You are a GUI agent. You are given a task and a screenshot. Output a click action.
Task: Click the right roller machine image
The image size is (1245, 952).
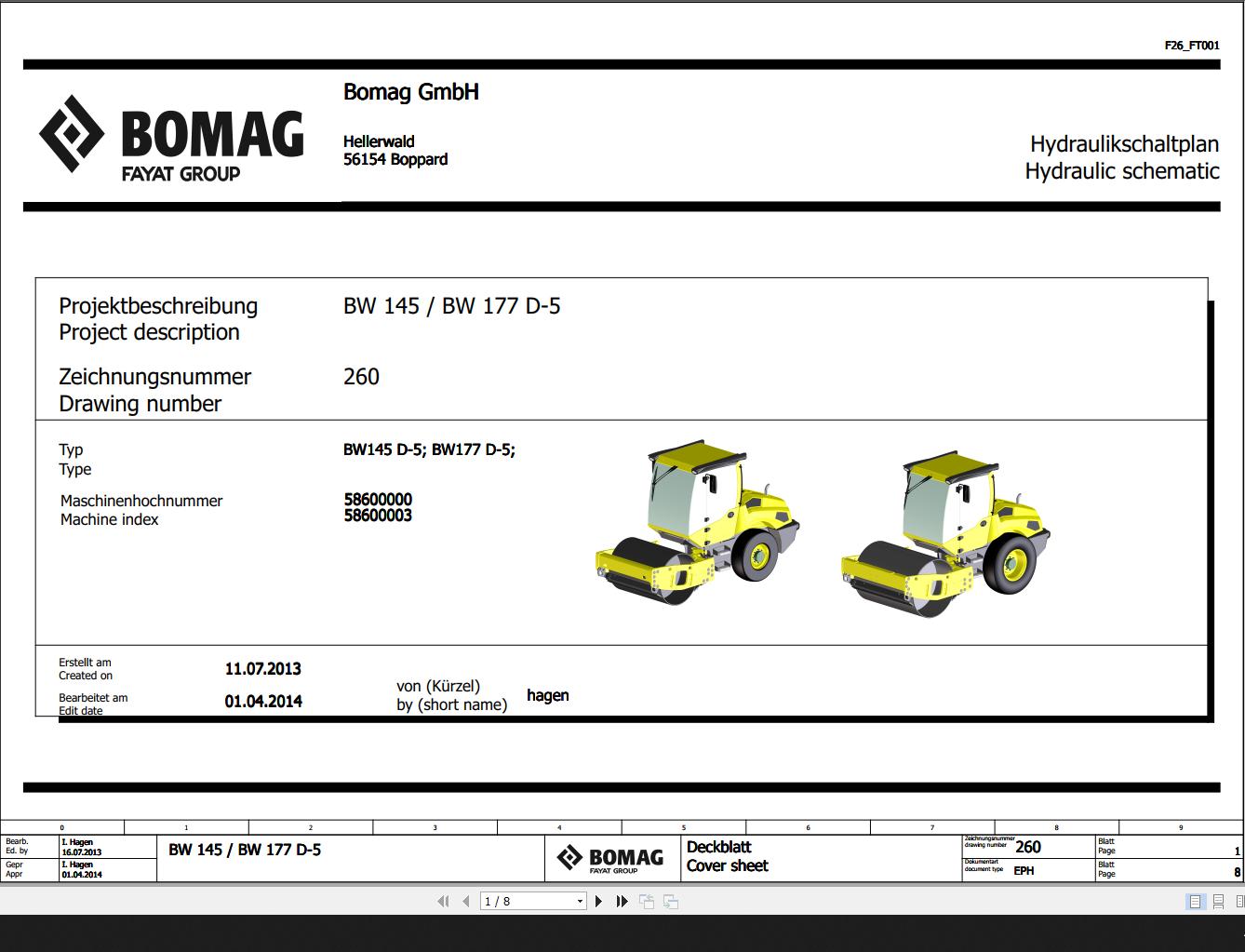pos(945,534)
